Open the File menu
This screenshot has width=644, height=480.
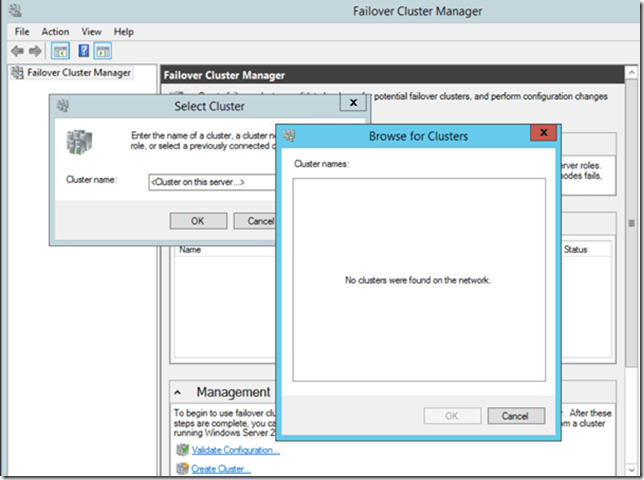coord(22,32)
